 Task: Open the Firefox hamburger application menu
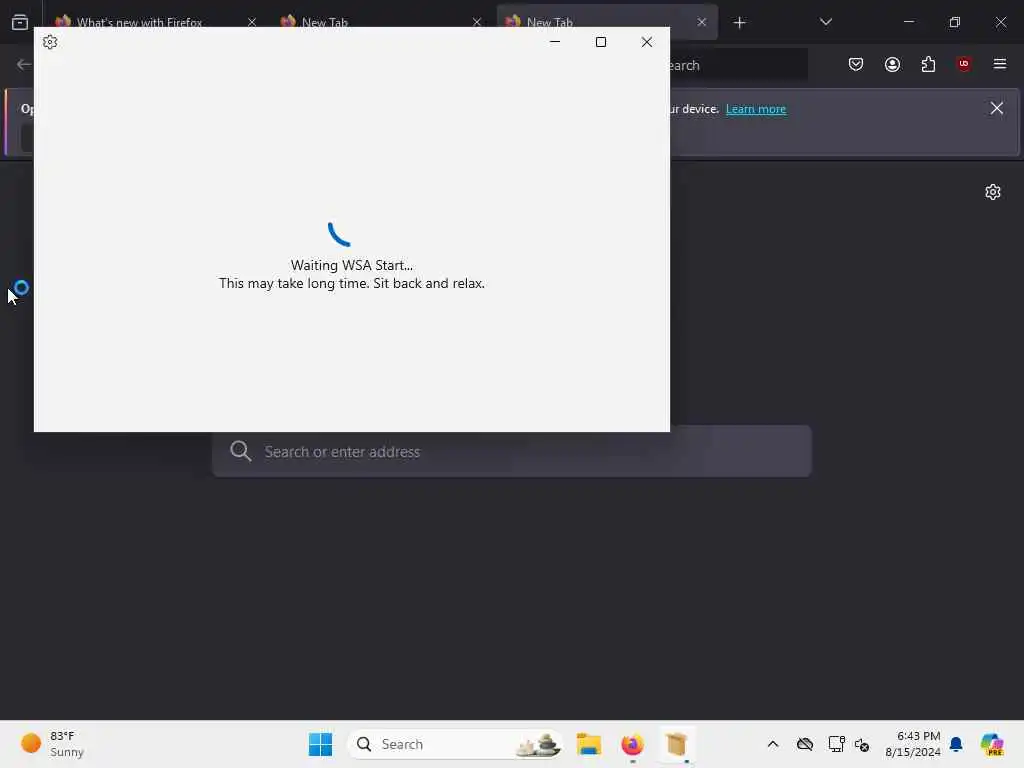(999, 64)
